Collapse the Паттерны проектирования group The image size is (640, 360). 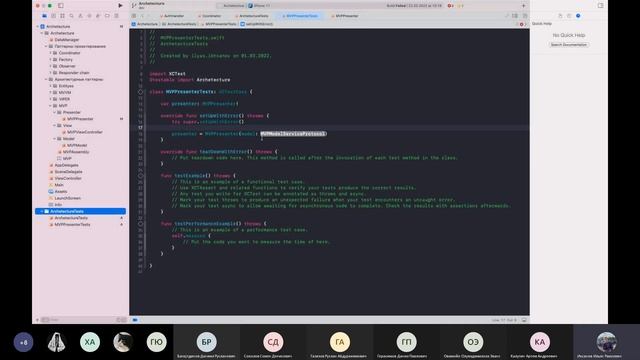tap(46, 47)
